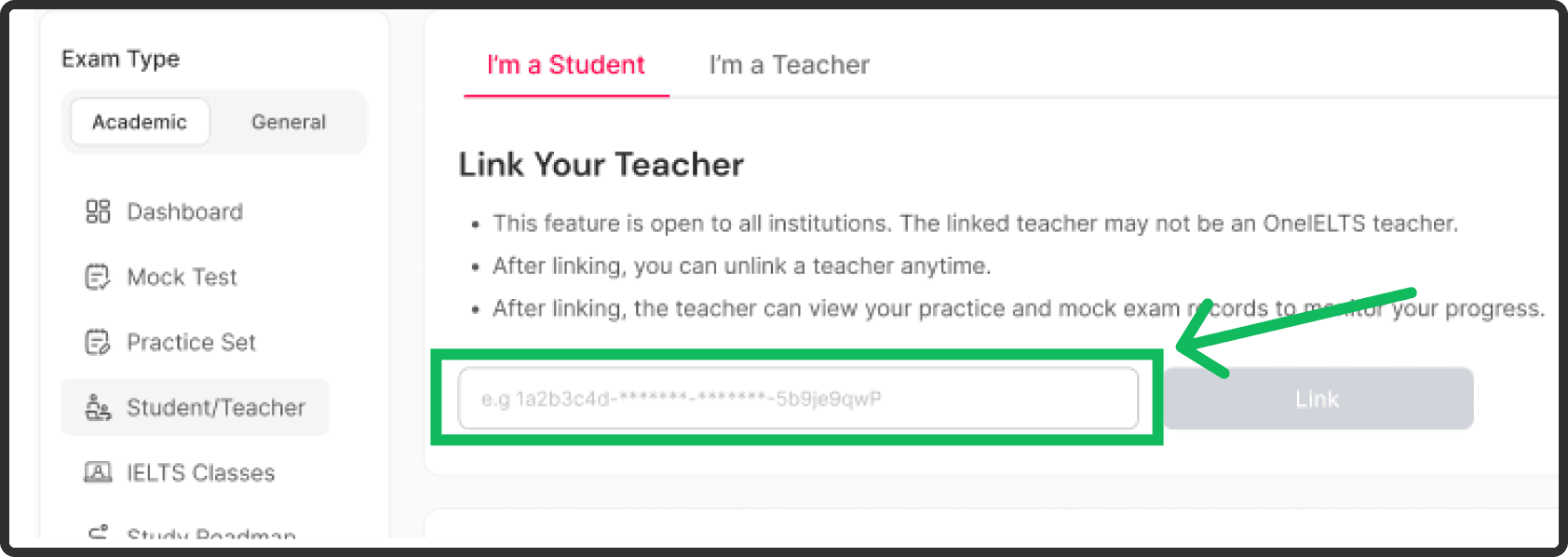Switch to the I'm a Student tab
The image size is (1568, 557).
click(565, 64)
